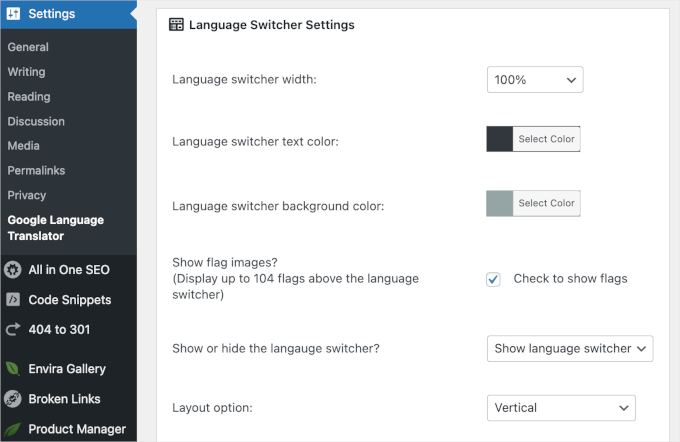Click Select Color button for text color
This screenshot has width=680, height=442.
point(546,139)
